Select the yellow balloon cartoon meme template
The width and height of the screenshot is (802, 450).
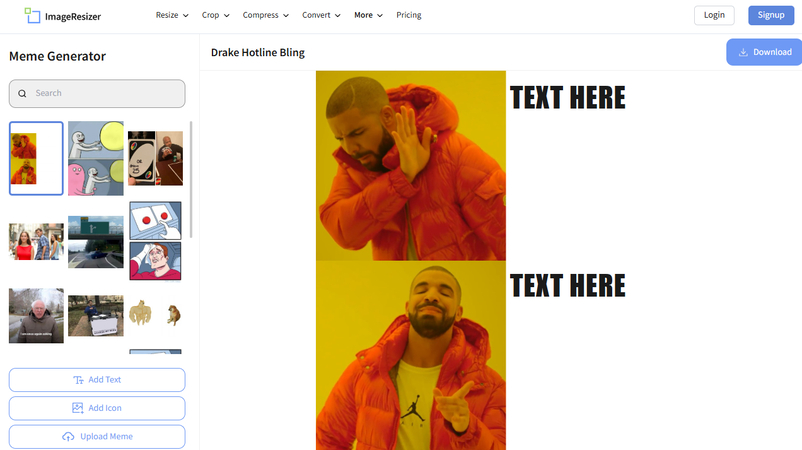pos(96,159)
